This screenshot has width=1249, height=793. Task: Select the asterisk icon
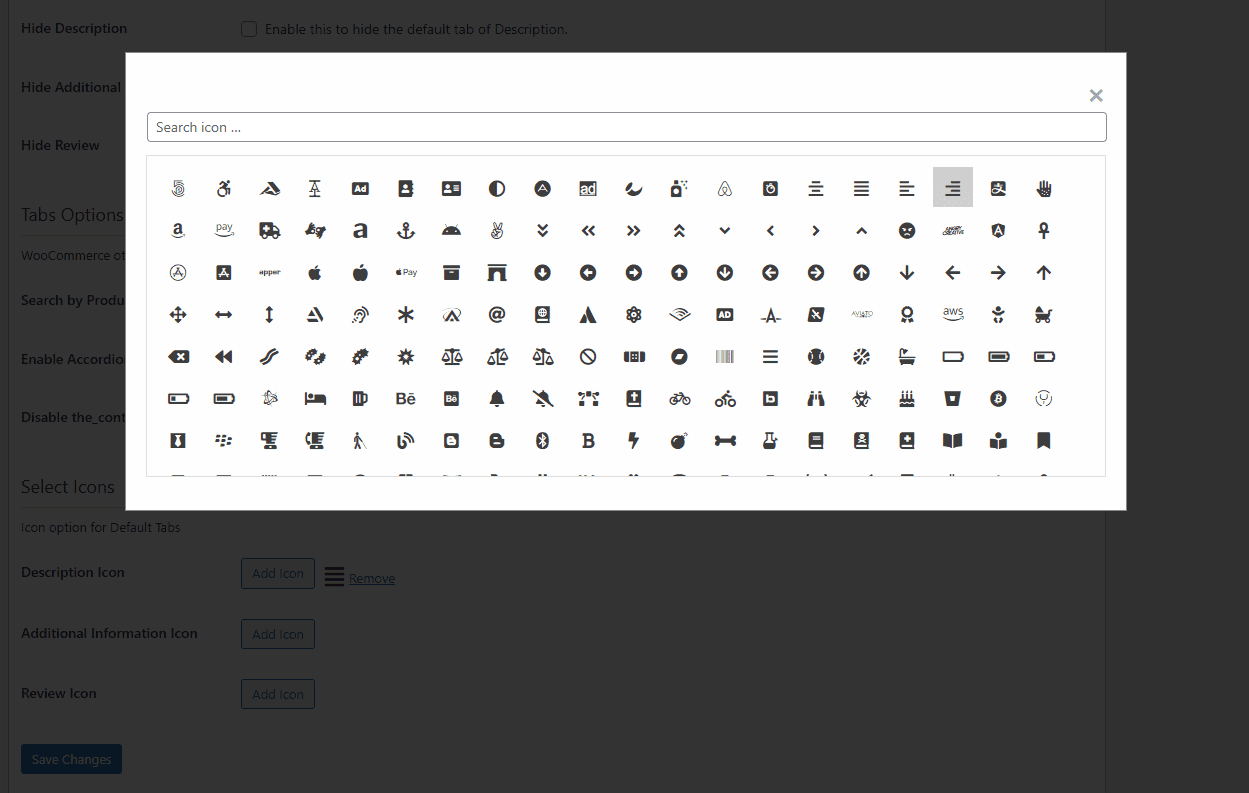[405, 315]
